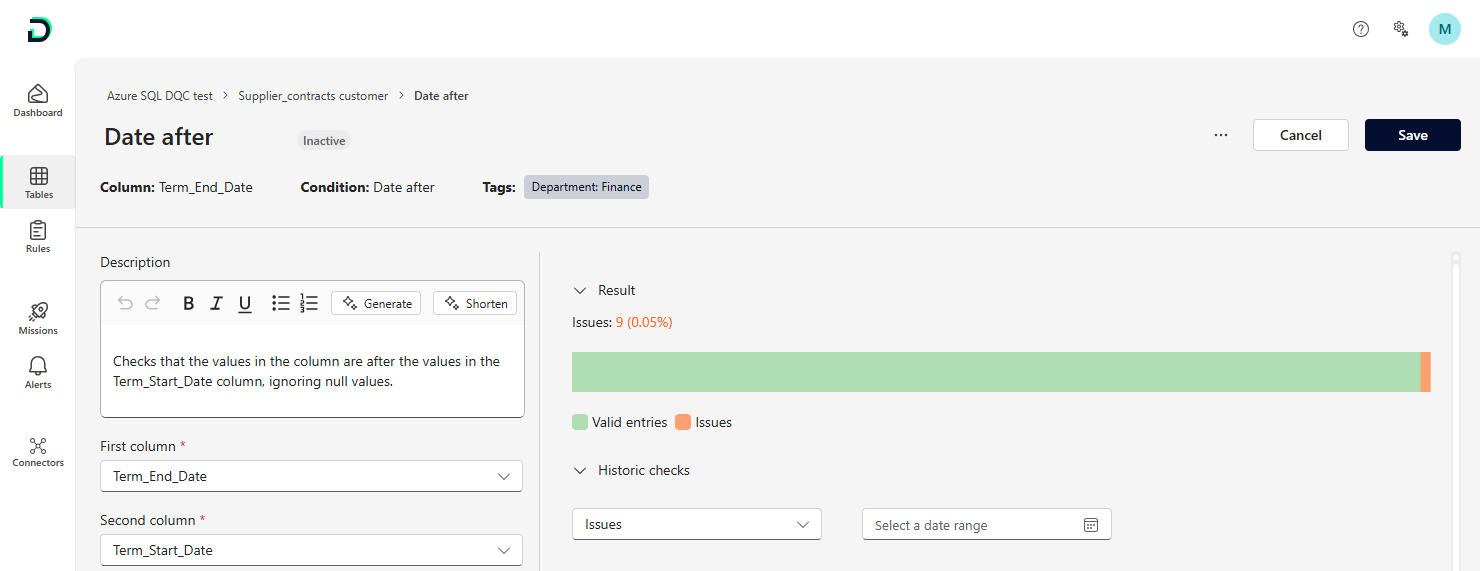Click the orange issues segment of result bar
The width and height of the screenshot is (1480, 571).
[x=1426, y=372]
